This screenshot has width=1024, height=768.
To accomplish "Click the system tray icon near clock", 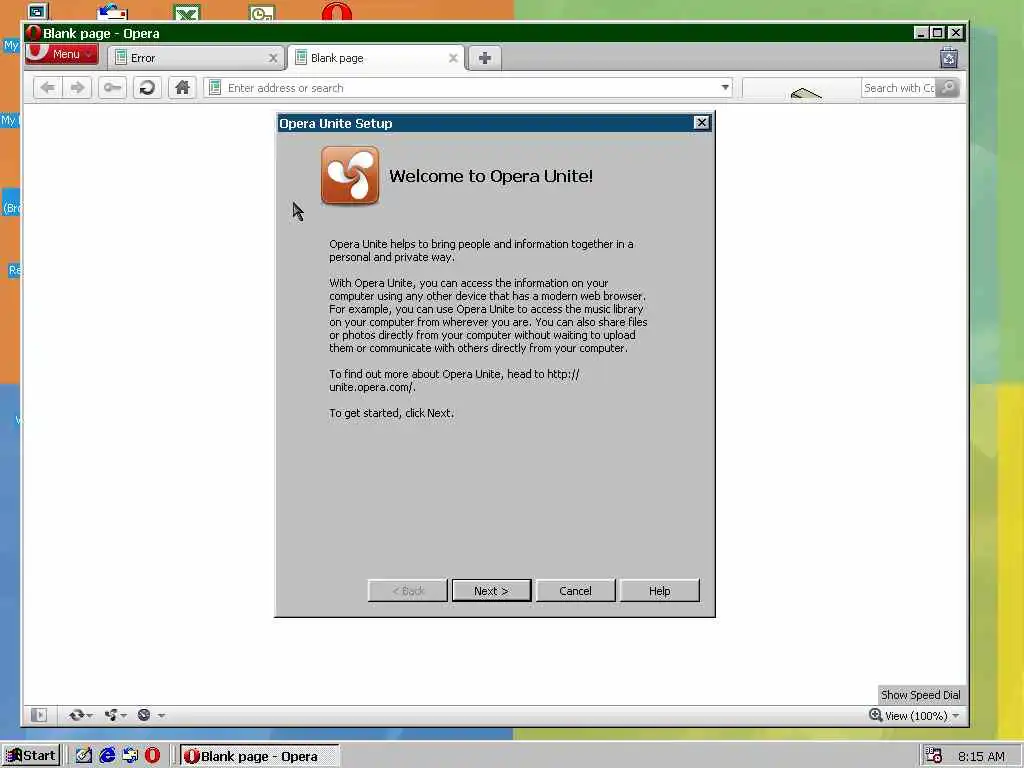I will tap(933, 756).
